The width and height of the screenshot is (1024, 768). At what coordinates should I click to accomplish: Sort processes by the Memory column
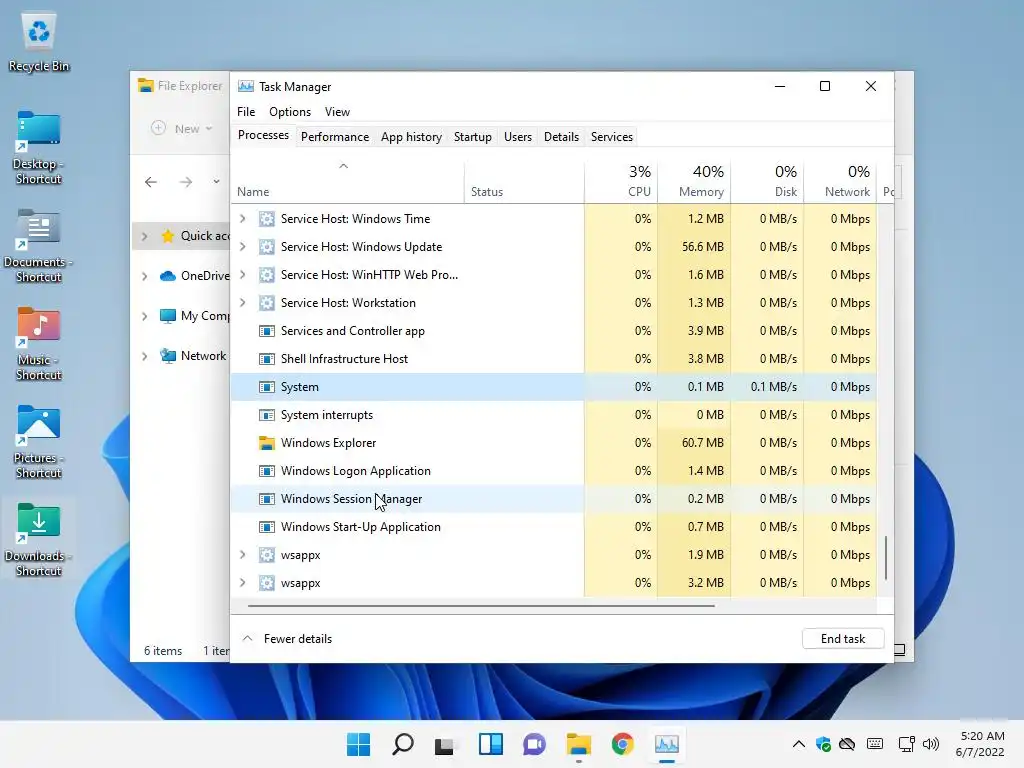pyautogui.click(x=694, y=181)
